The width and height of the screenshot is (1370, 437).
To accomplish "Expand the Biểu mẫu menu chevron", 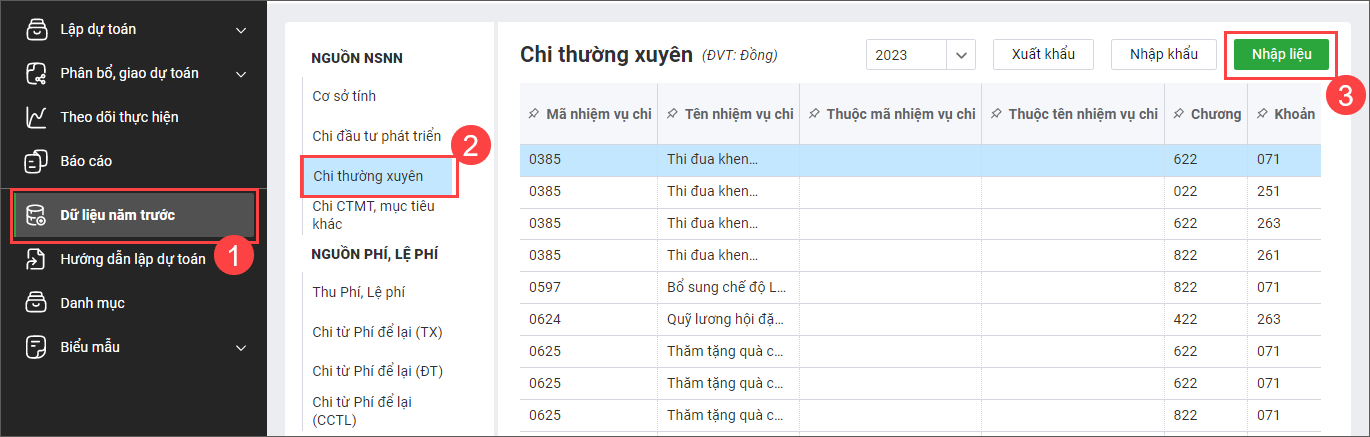I will click(x=241, y=347).
